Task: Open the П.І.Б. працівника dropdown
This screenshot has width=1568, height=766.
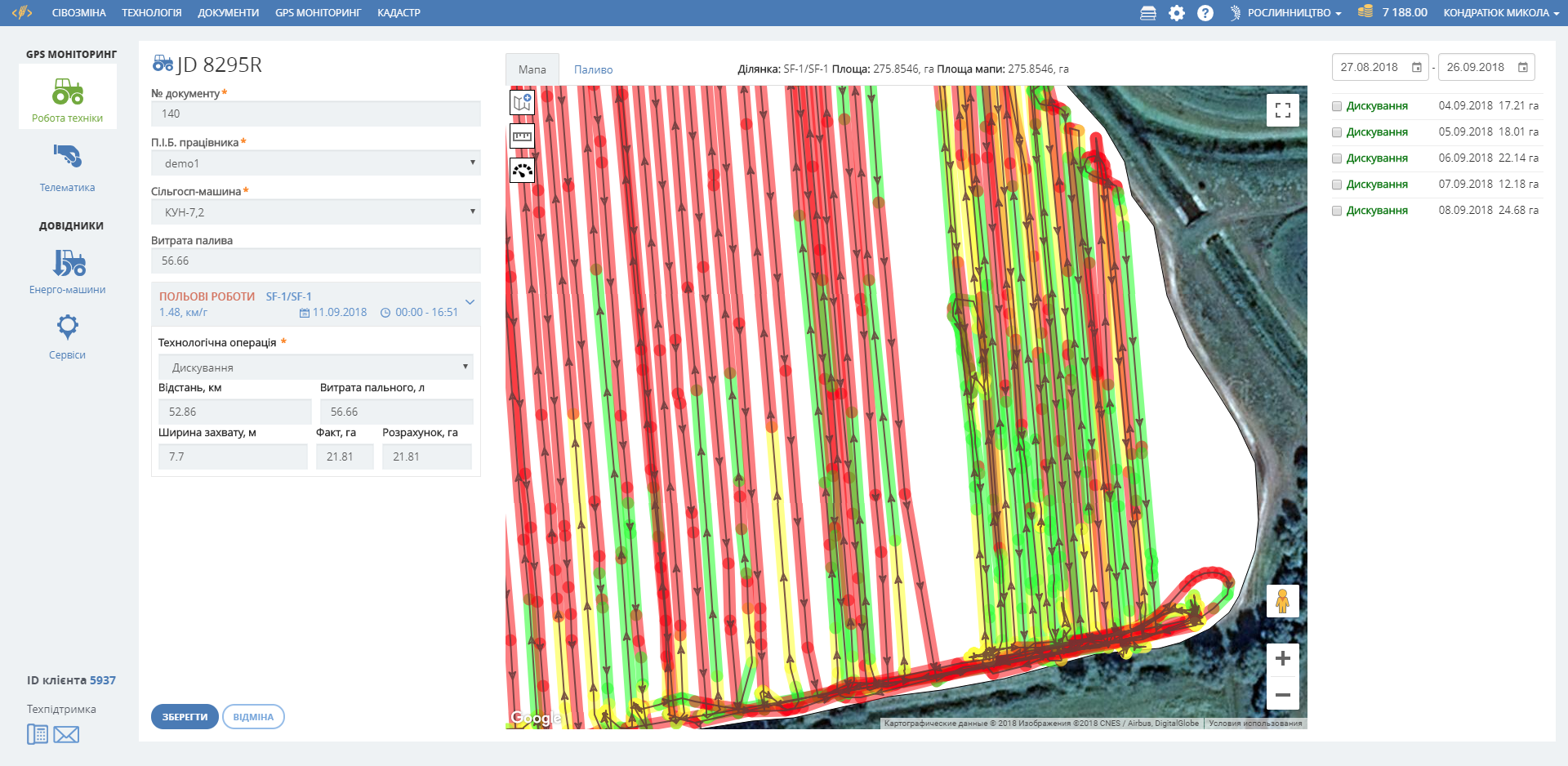Action: coord(315,163)
